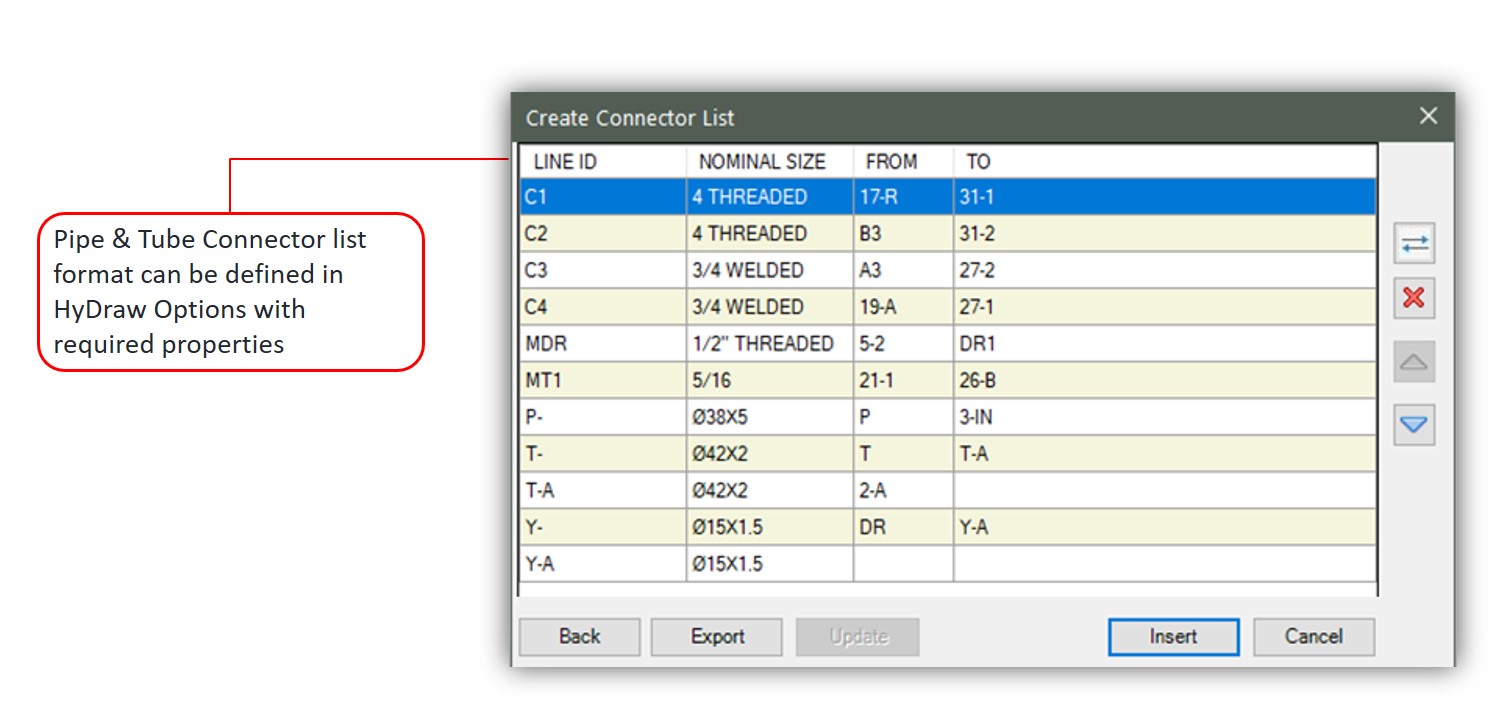Click the 17-R From cell
The image size is (1500, 704).
pyautogui.click(x=904, y=197)
